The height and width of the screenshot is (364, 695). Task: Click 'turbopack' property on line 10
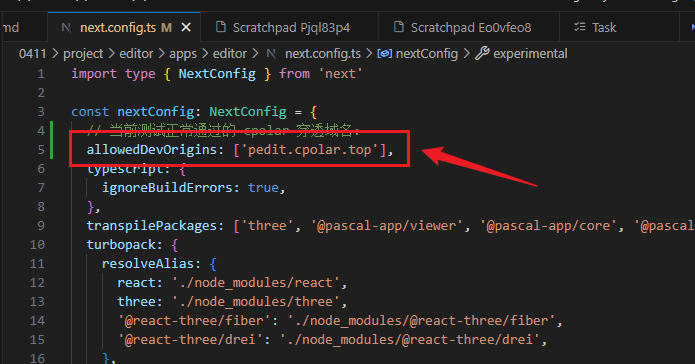(121, 245)
